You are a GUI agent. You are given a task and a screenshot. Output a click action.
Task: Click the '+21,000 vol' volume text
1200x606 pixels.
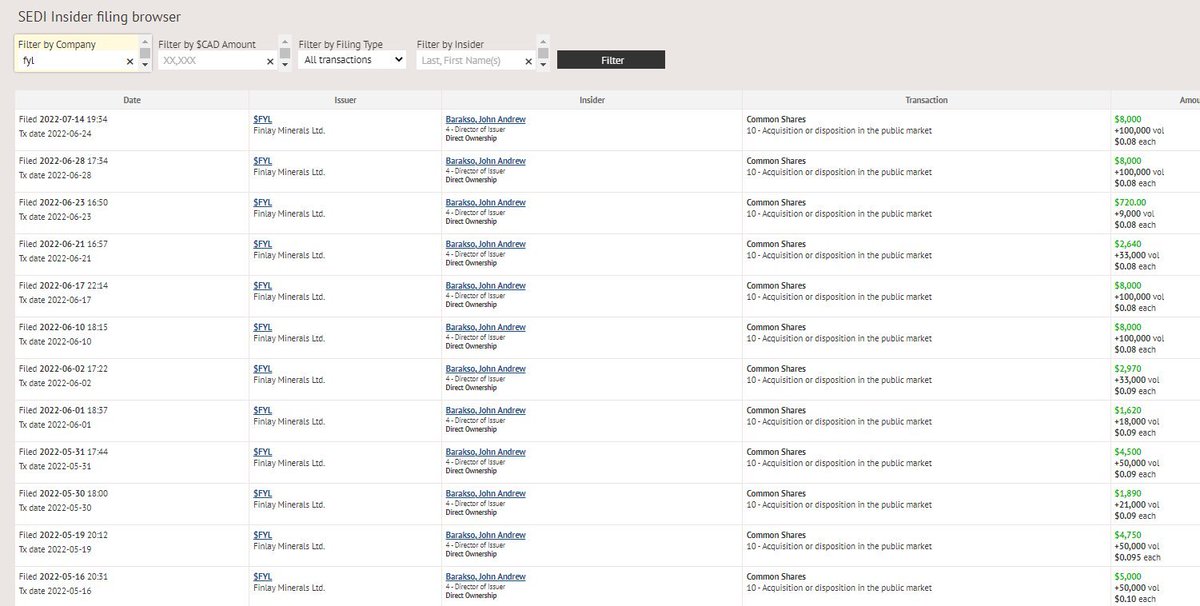[x=1137, y=505]
